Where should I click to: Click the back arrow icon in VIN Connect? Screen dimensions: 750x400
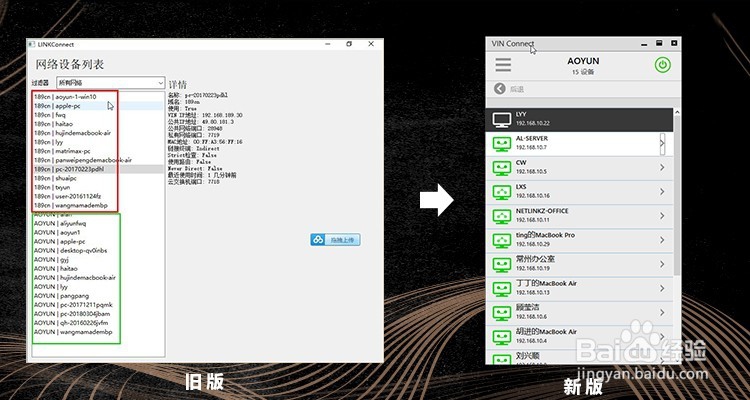(500, 89)
